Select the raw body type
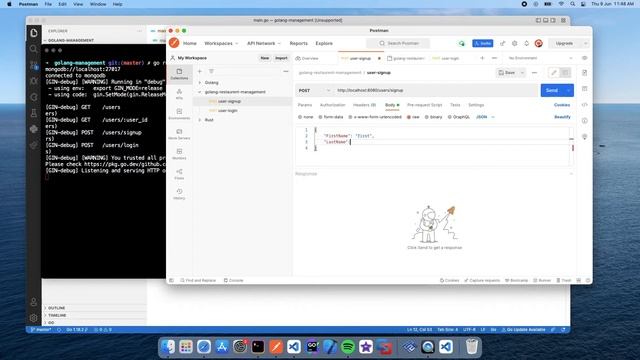640x360 pixels. tap(413, 117)
